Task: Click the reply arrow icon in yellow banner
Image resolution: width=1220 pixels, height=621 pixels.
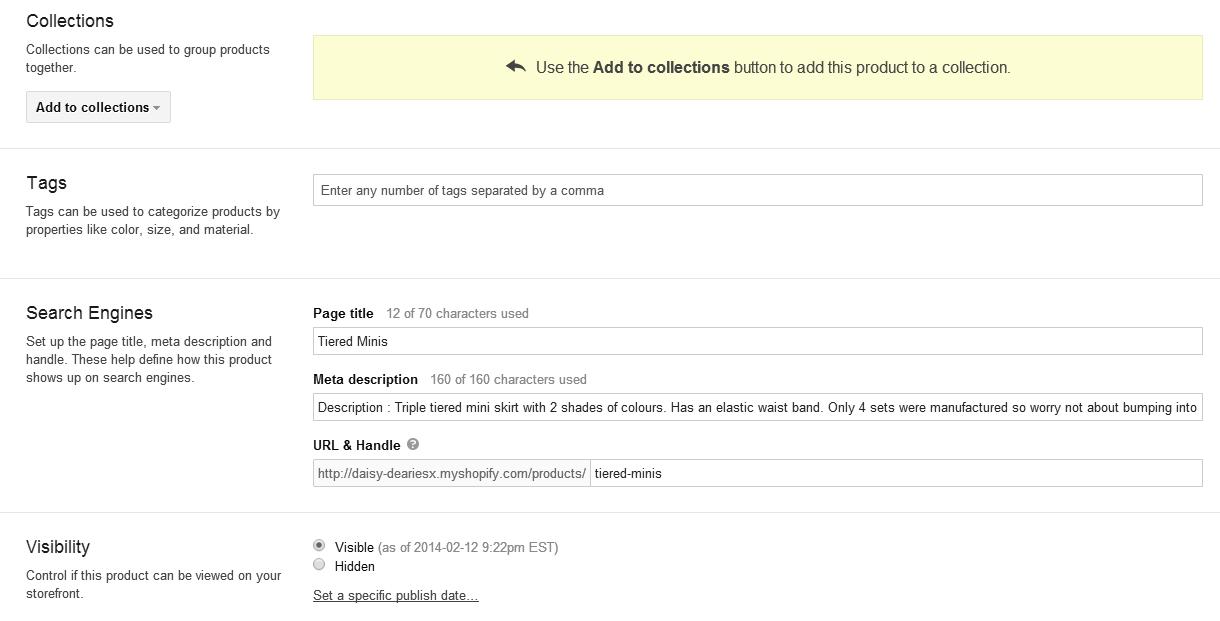Action: pos(516,67)
